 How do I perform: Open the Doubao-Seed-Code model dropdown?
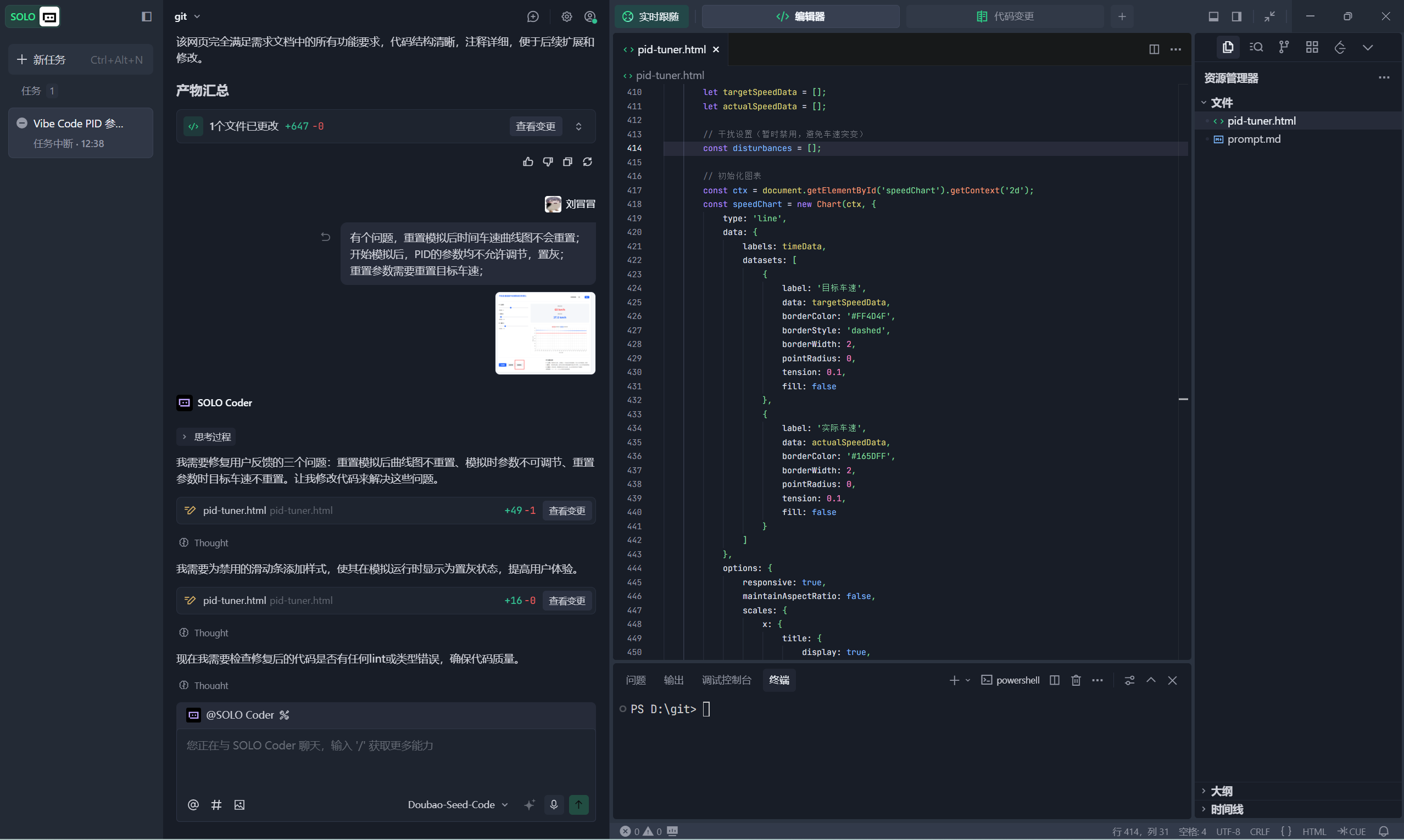tap(458, 804)
